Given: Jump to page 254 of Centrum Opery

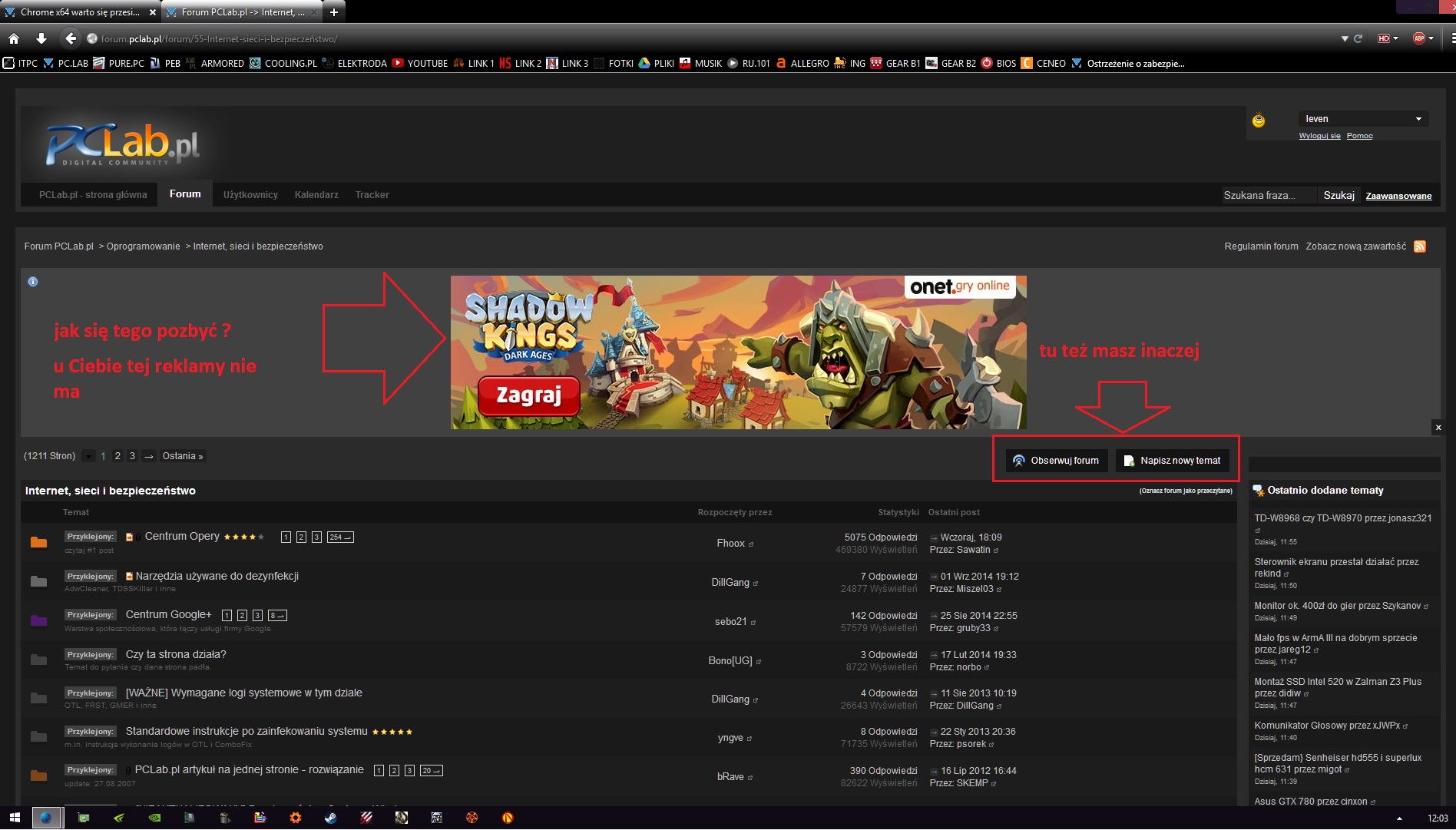Looking at the screenshot, I should coord(340,537).
